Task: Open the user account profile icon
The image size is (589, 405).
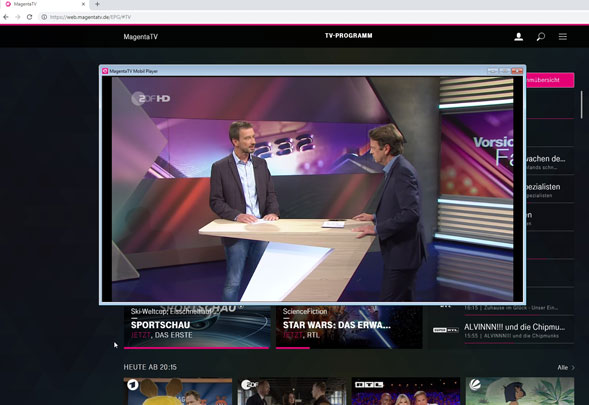Action: pos(519,36)
